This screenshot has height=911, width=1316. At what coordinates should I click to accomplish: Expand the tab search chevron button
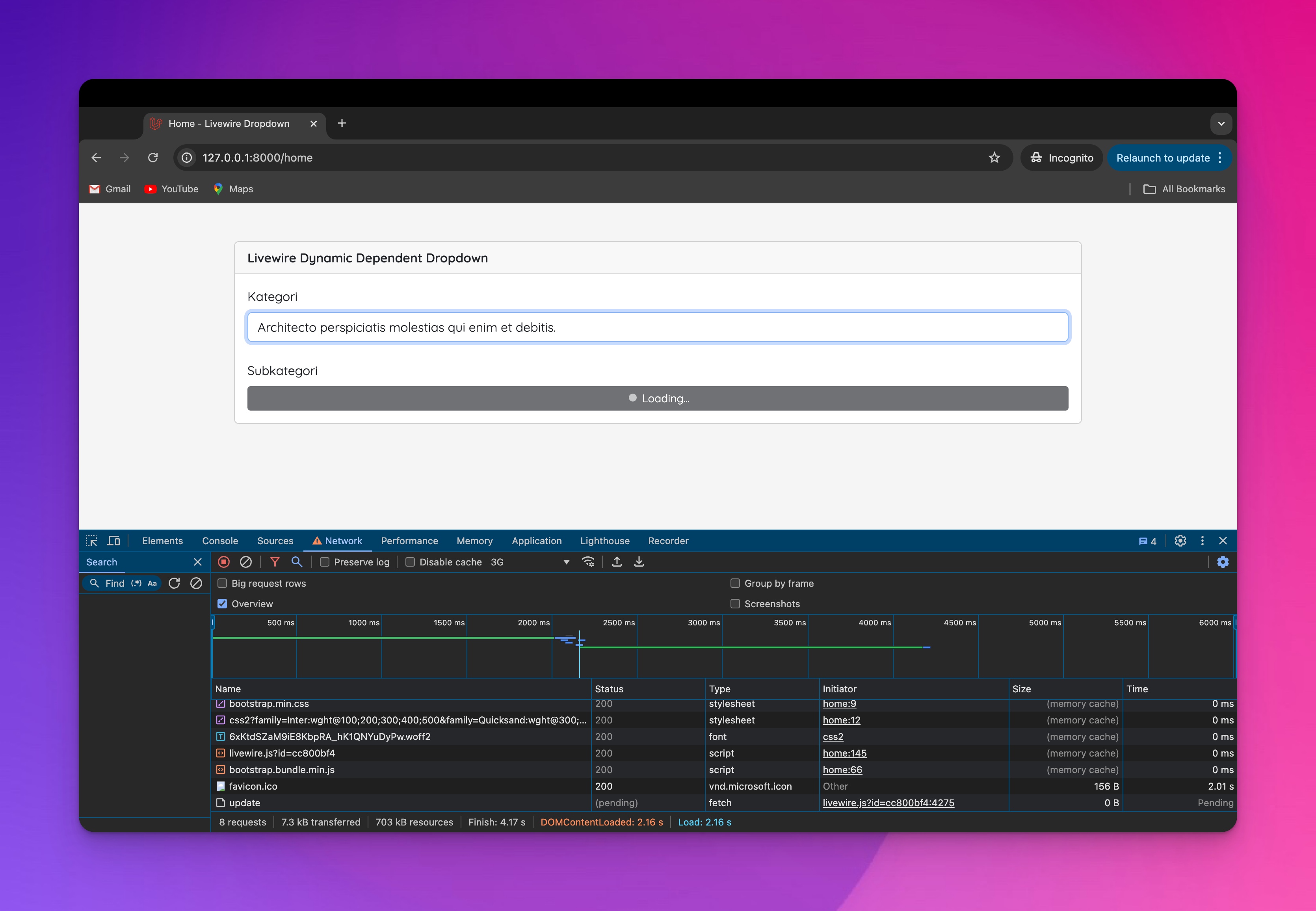[1221, 123]
